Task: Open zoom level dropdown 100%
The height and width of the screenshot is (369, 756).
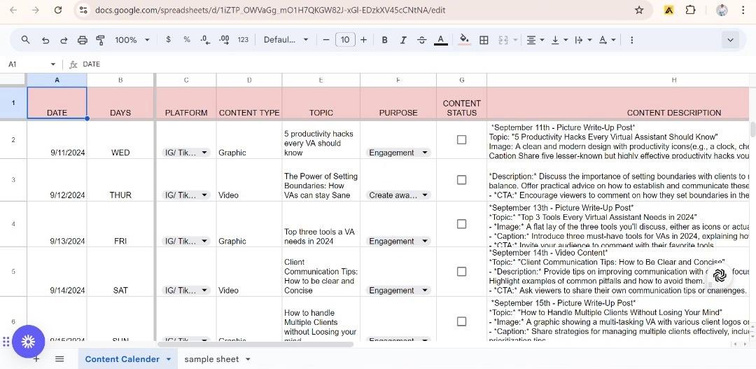Action: tap(132, 40)
